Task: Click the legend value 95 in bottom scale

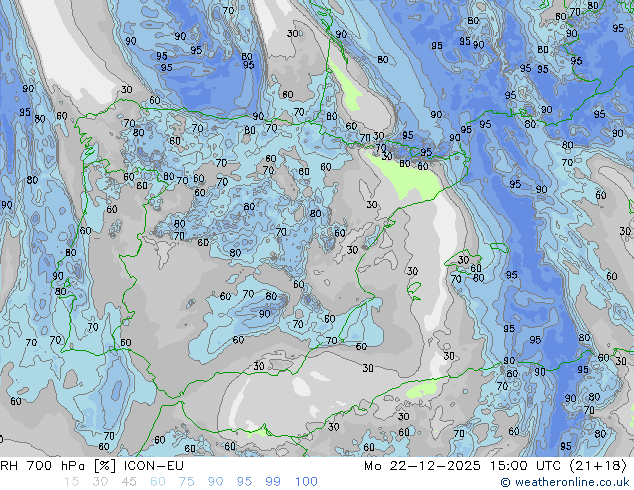Action: coord(244,482)
